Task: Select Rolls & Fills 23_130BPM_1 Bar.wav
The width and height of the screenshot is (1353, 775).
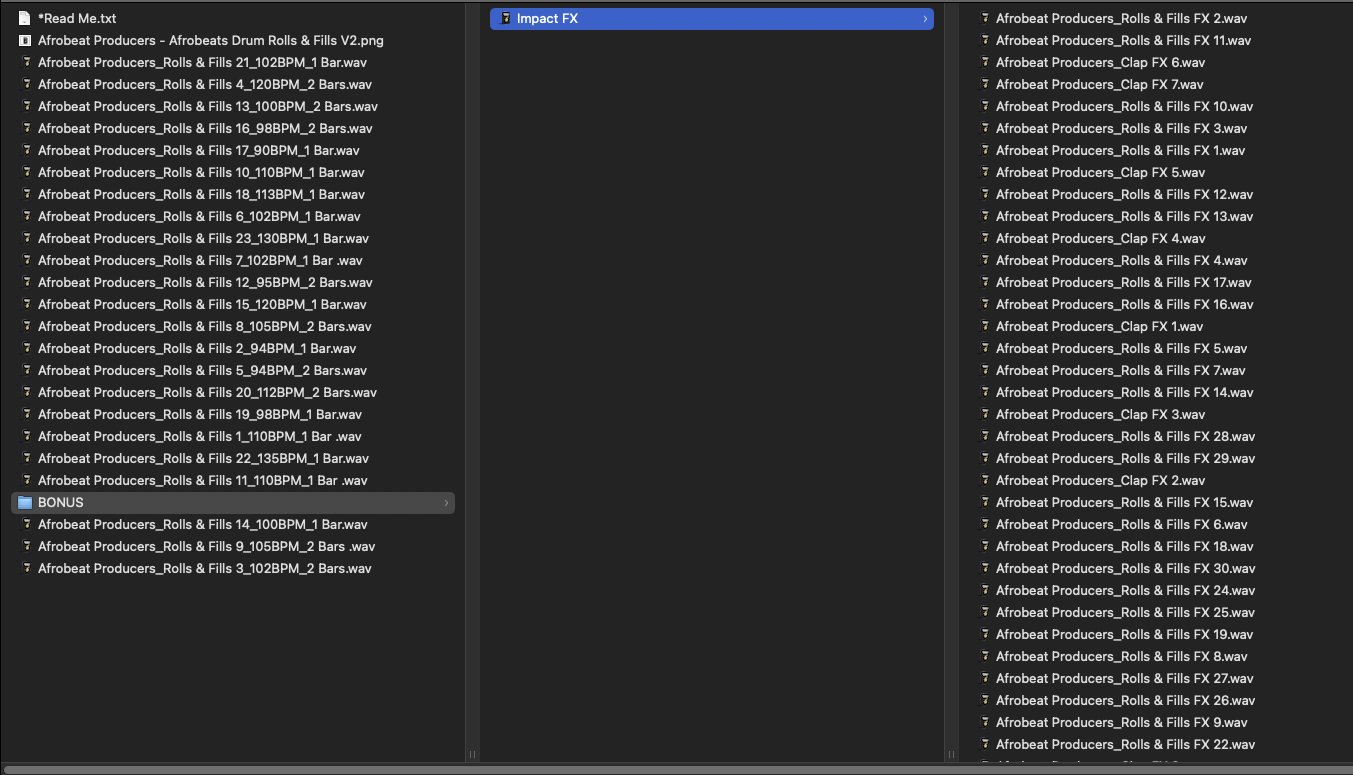Action: 203,238
